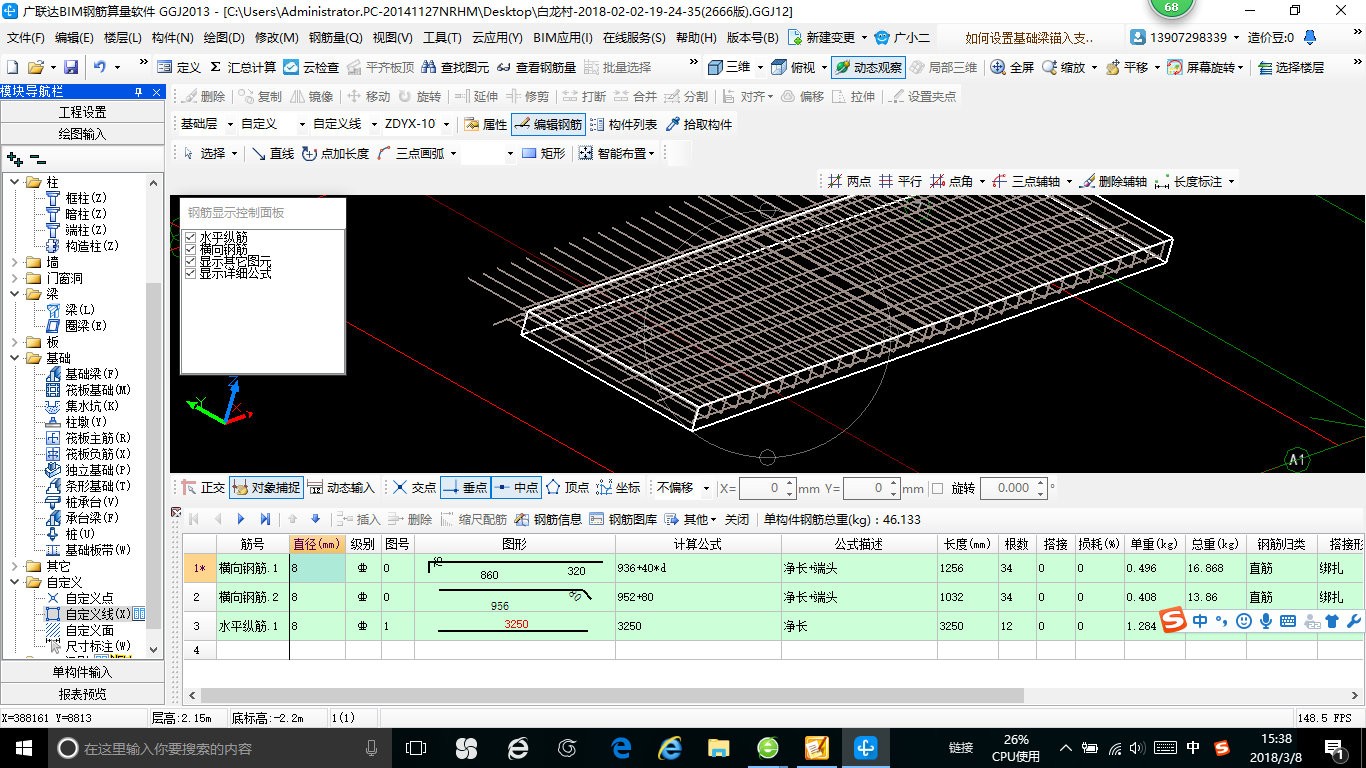Toggle 中点 midpoint snap
The image size is (1366, 768).
point(517,488)
